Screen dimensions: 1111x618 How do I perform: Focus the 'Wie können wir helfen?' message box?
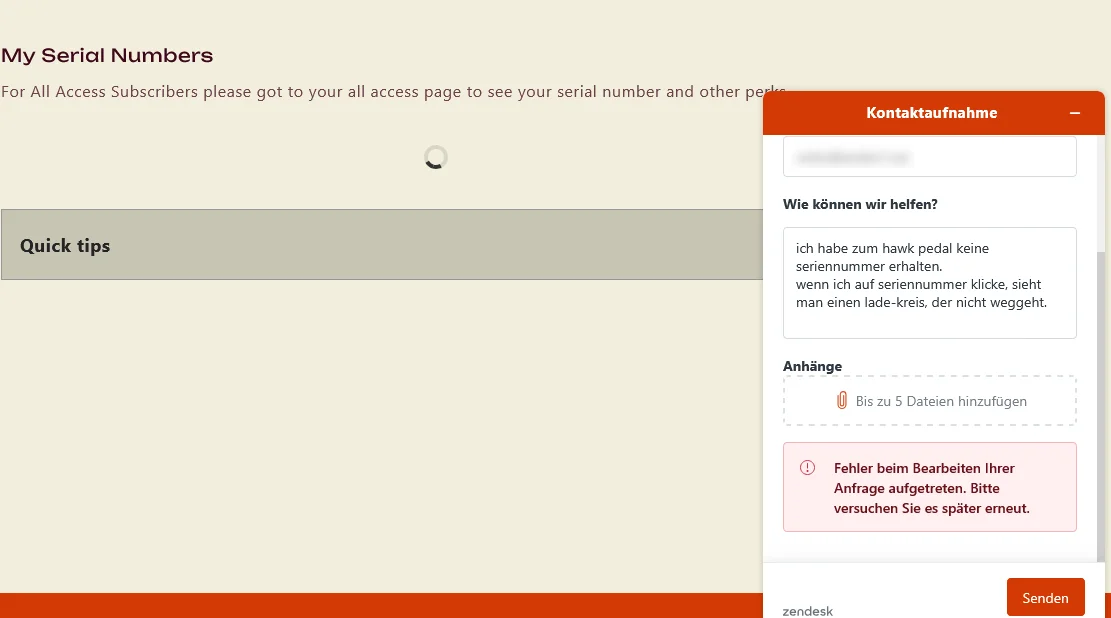point(930,283)
